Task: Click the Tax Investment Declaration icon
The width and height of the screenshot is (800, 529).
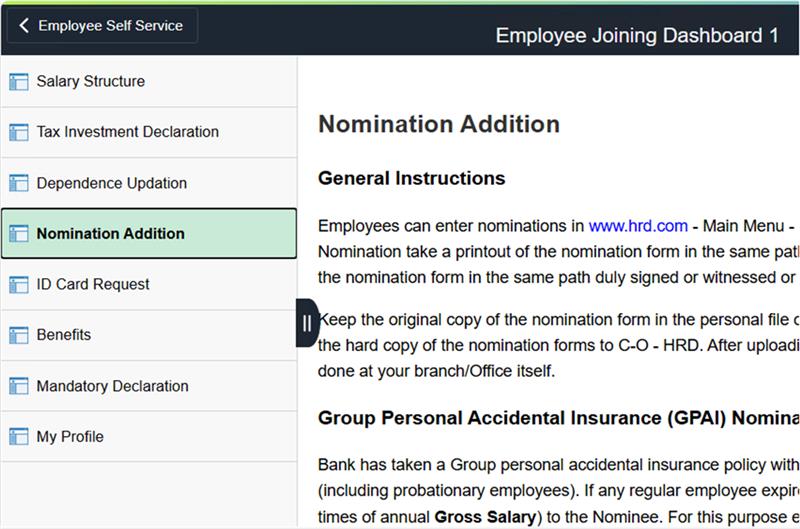Action: click(18, 132)
